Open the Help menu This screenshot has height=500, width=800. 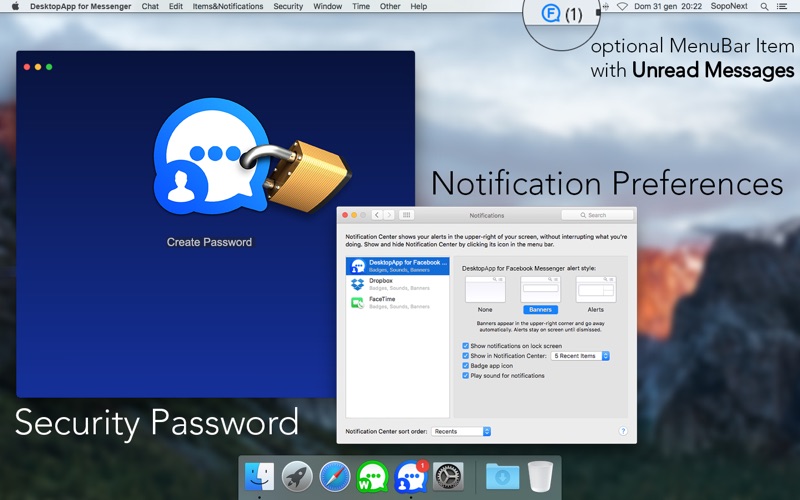click(x=419, y=7)
